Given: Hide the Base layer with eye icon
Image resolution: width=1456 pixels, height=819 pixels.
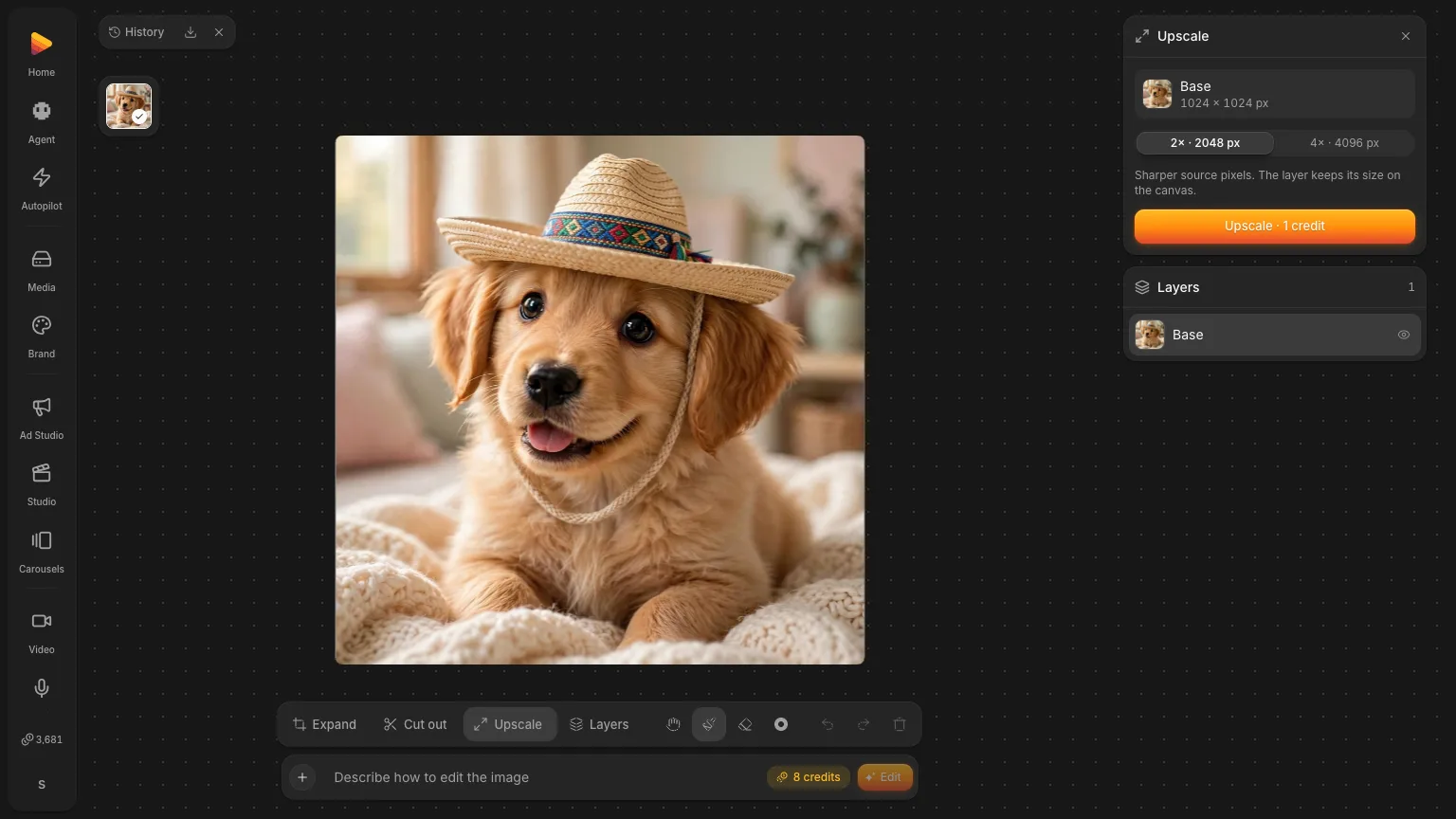Looking at the screenshot, I should coord(1404,335).
